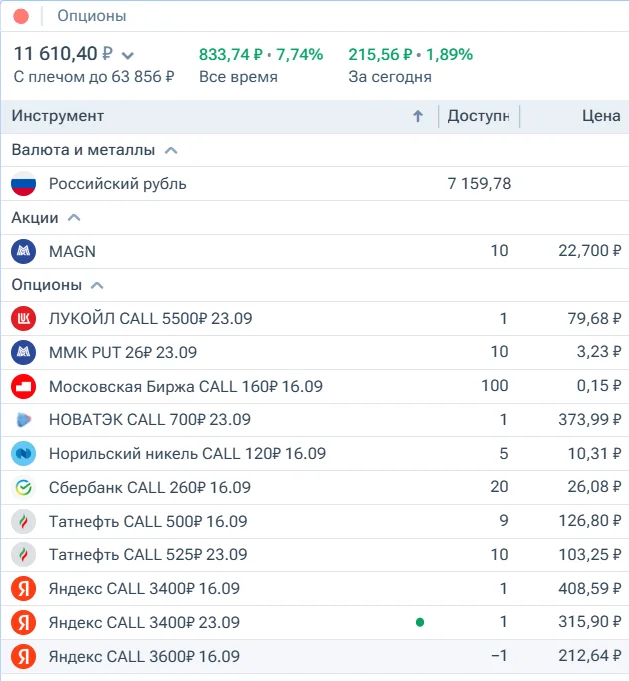
Task: Open the portfolio value dropdown chevron
Action: tap(128, 56)
